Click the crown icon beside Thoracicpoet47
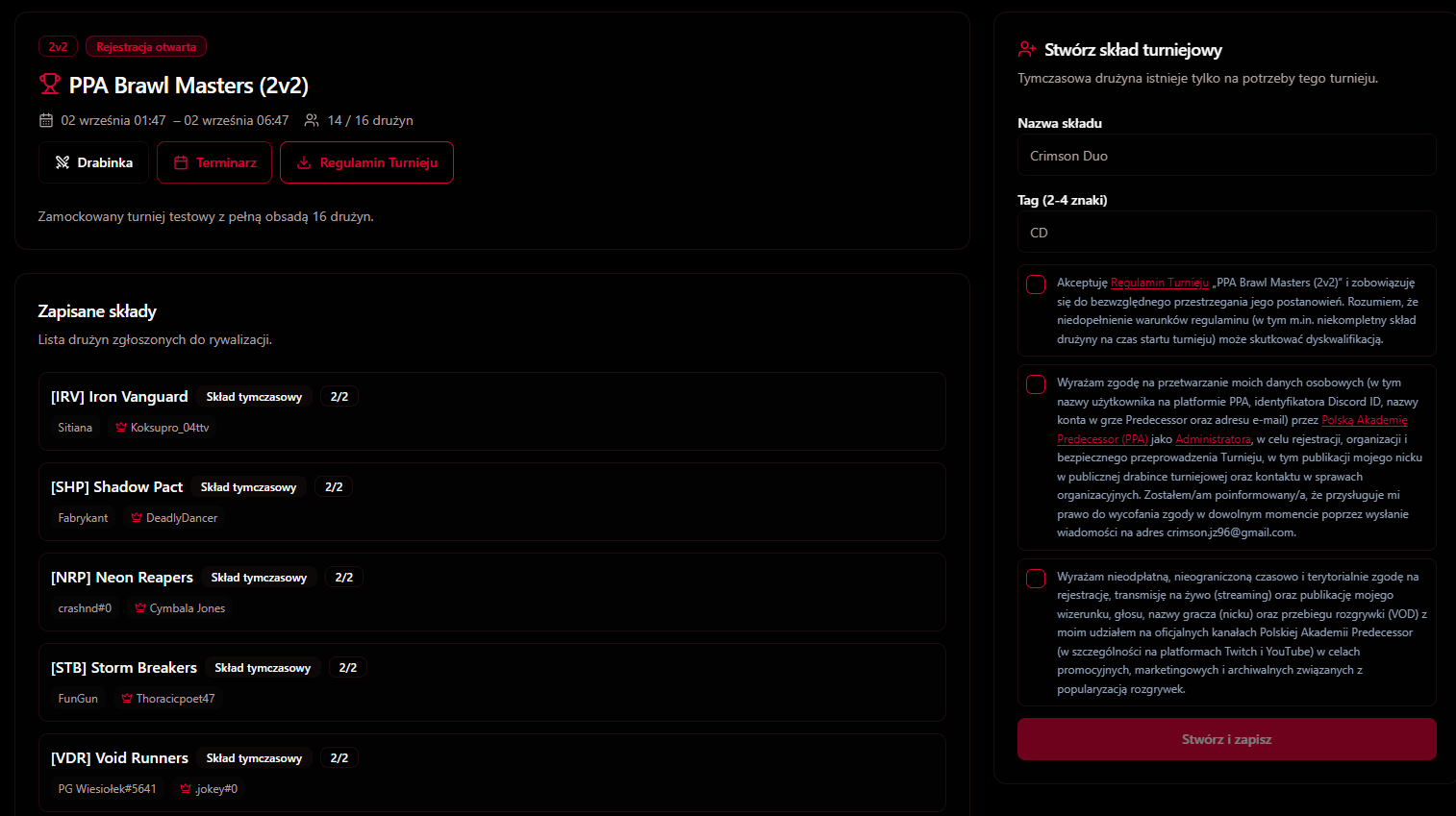Image resolution: width=1456 pixels, height=816 pixels. pyautogui.click(x=127, y=699)
